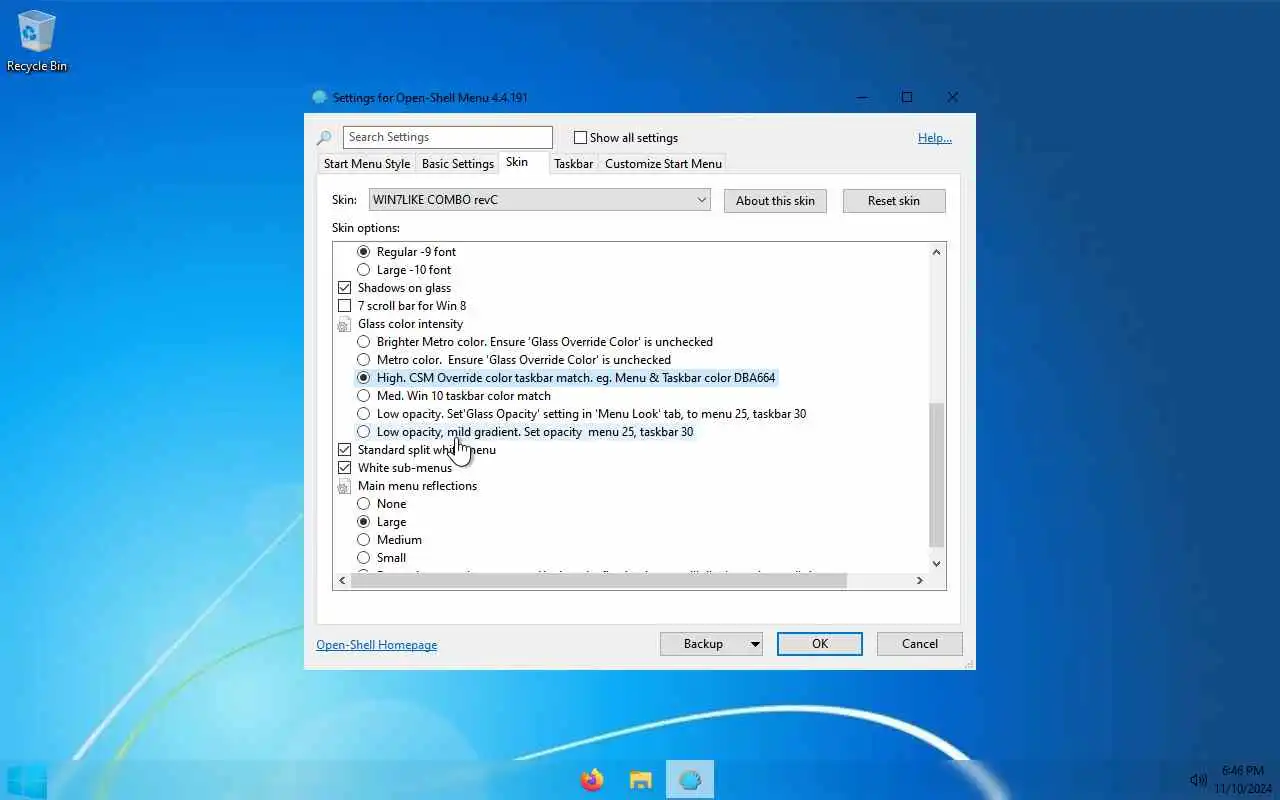Click the scroll down arrow in skin options

(937, 563)
